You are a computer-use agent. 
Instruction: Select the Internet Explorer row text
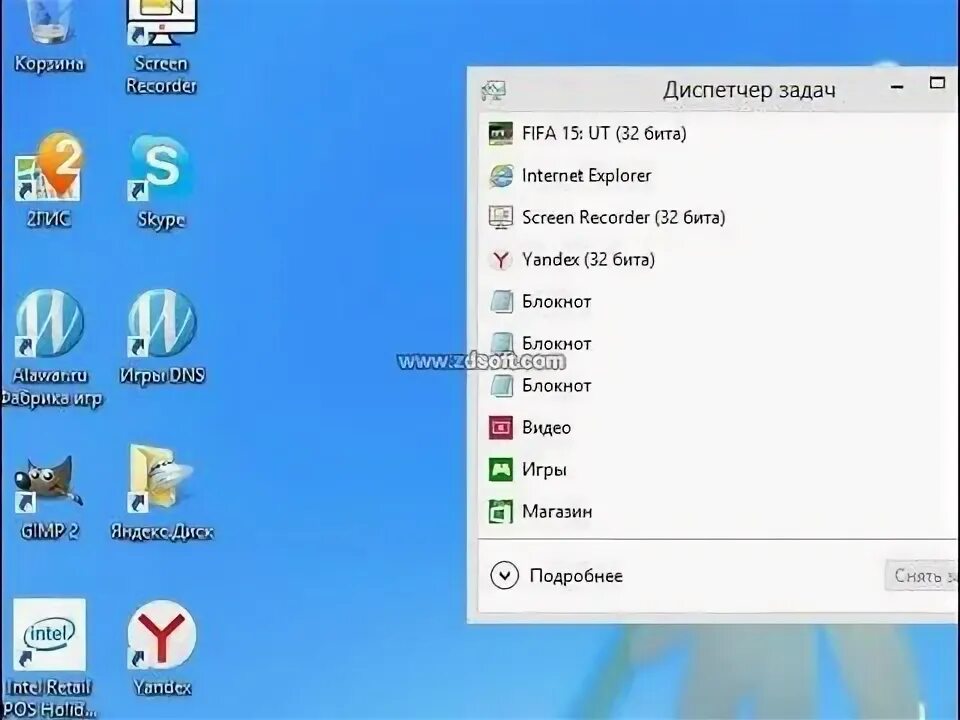587,176
